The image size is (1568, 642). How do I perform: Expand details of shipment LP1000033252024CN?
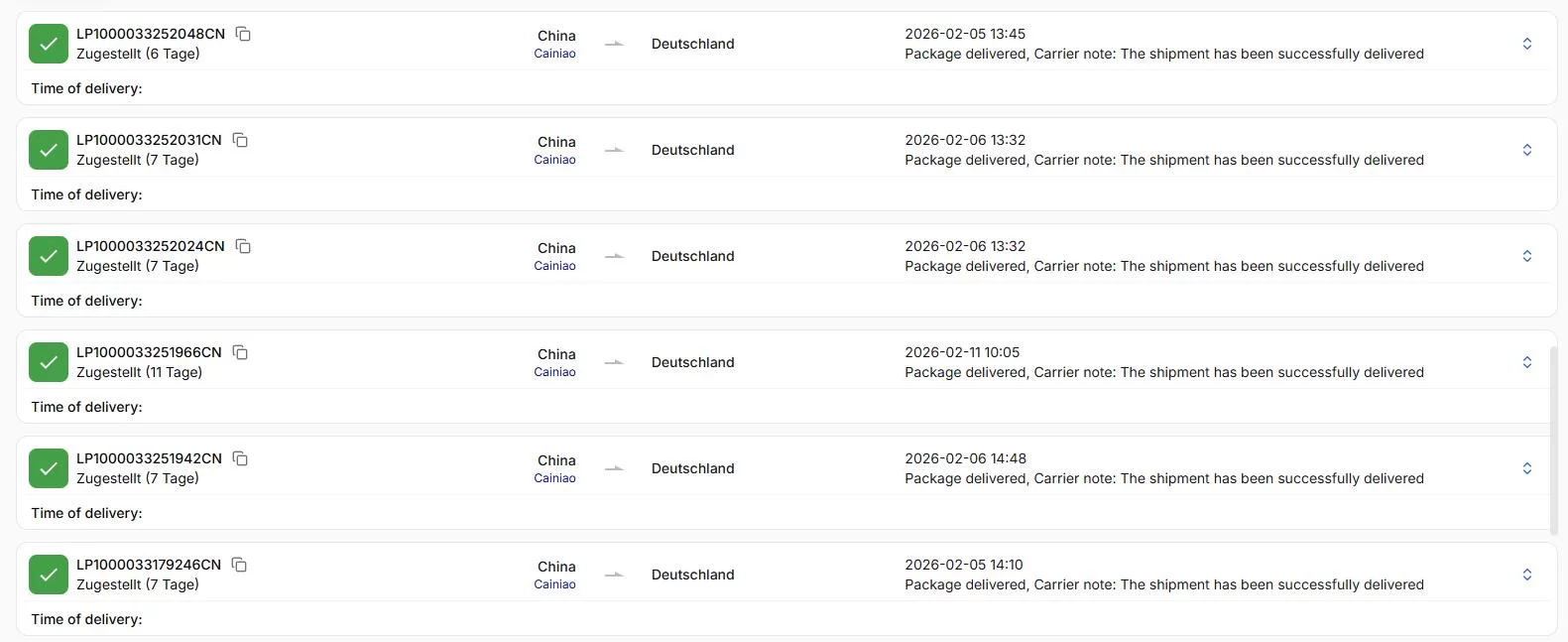pyautogui.click(x=1527, y=256)
